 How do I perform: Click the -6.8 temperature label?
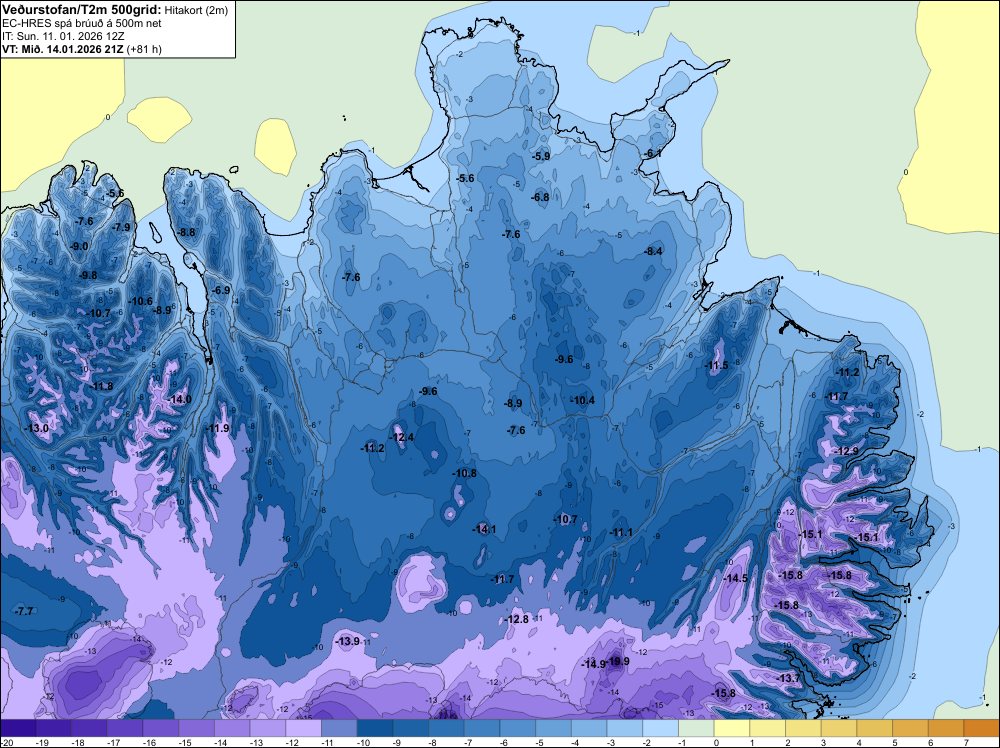coord(540,197)
